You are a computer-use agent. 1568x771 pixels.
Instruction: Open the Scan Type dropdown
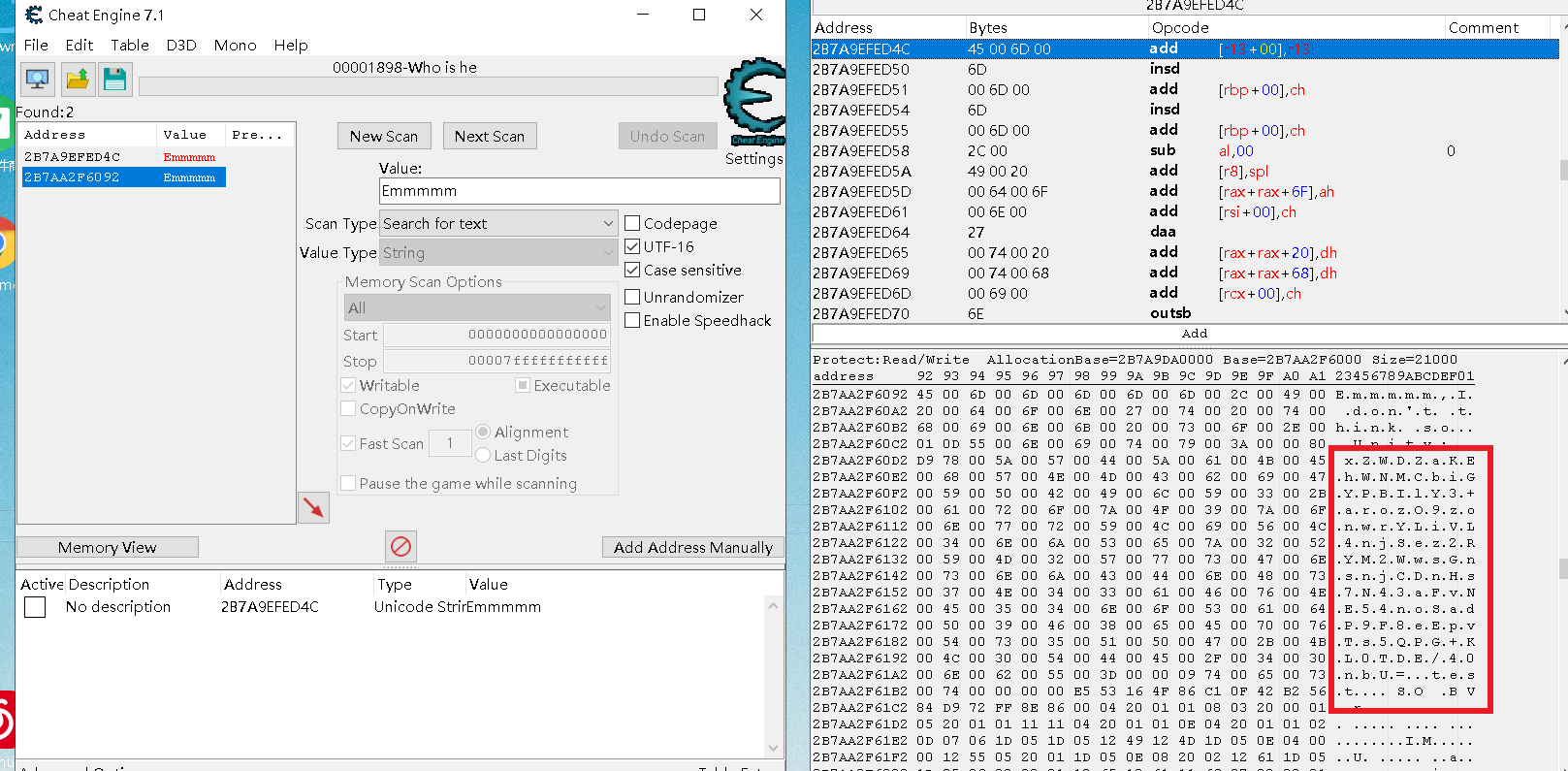point(498,223)
